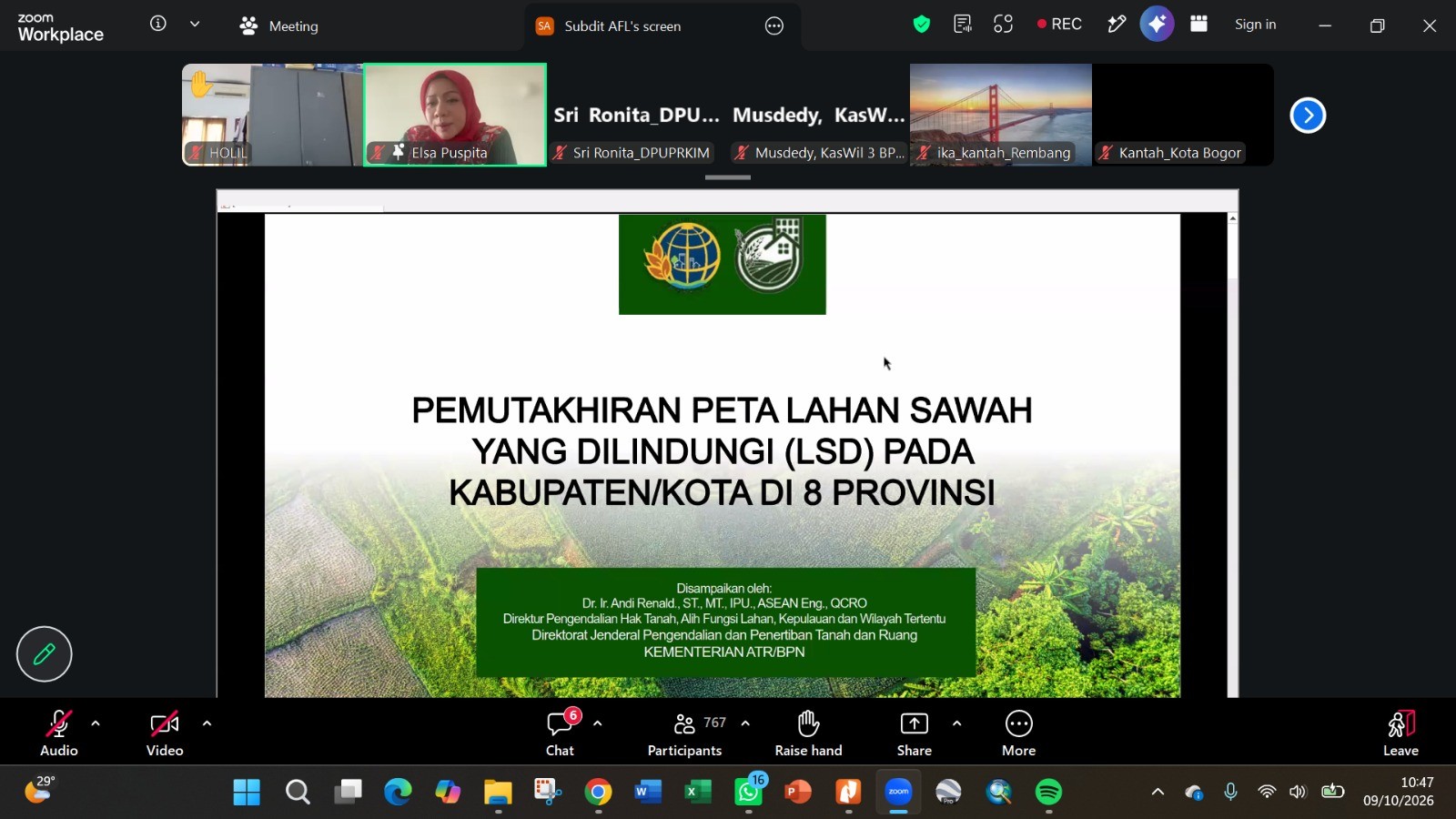Start camera with the Video button

tap(165, 733)
